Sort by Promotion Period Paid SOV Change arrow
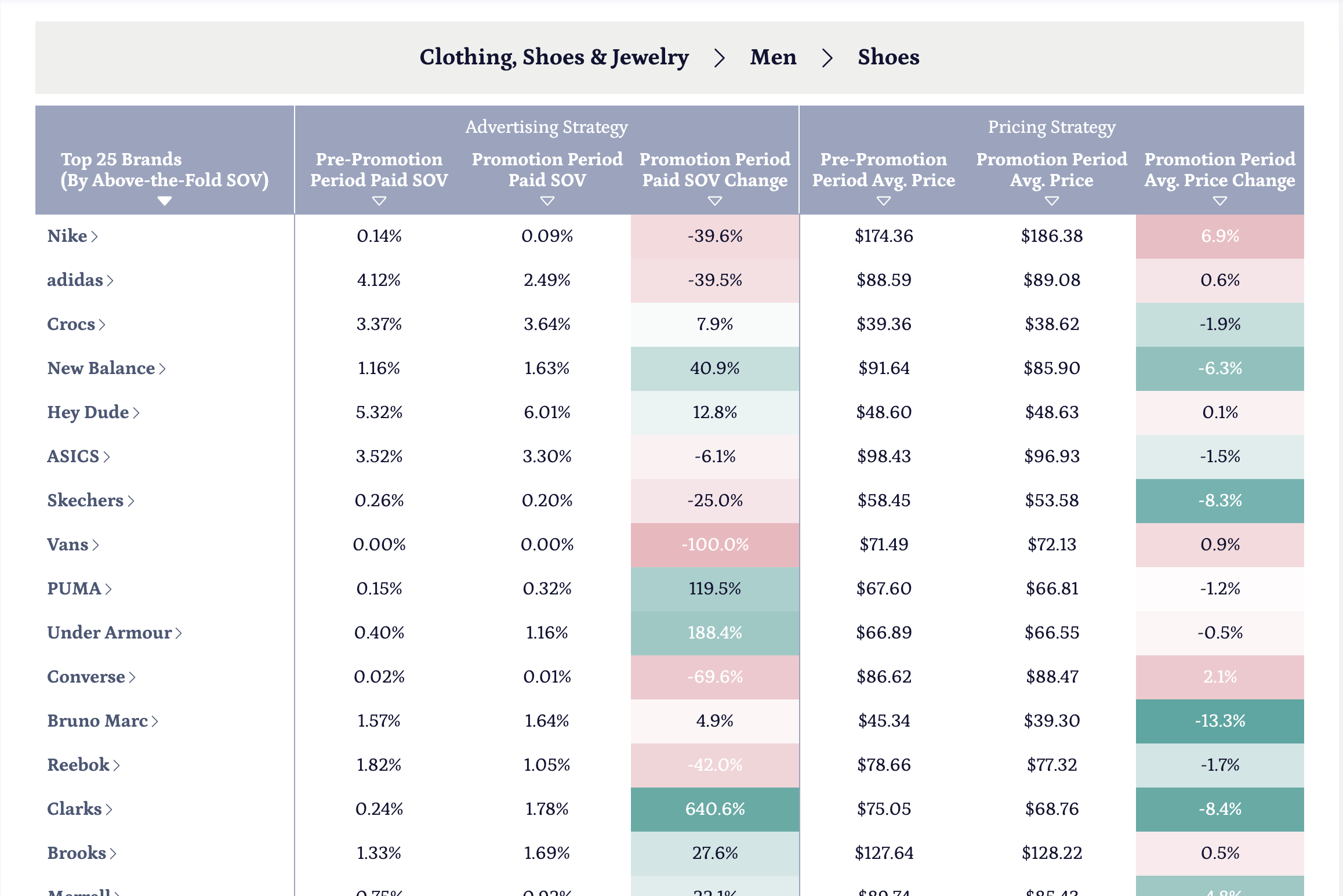1343x896 pixels. tap(715, 201)
